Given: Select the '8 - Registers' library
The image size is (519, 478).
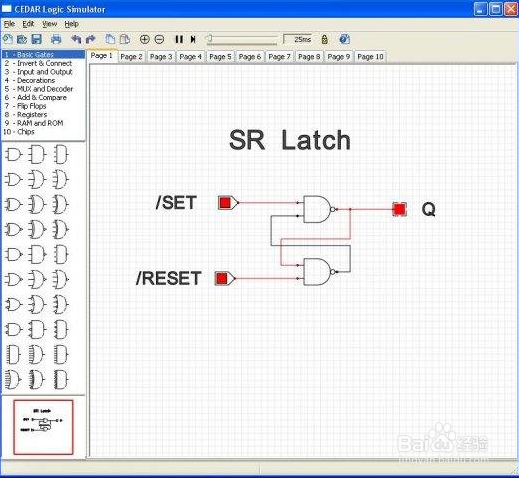Looking at the screenshot, I should (x=43, y=114).
